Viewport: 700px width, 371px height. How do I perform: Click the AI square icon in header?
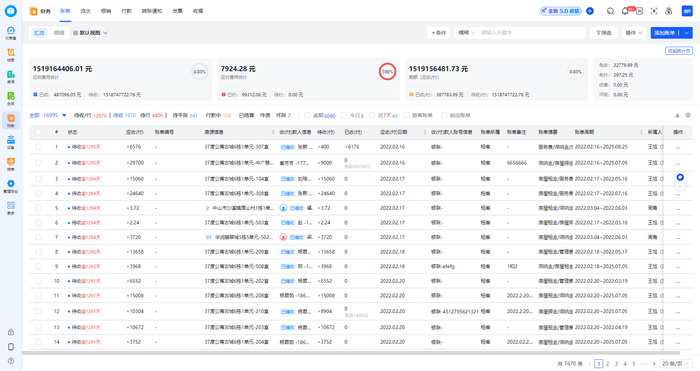(639, 11)
